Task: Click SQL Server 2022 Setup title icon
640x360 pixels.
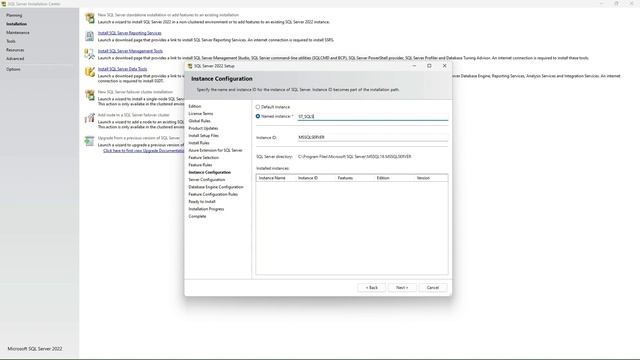Action: (190, 66)
